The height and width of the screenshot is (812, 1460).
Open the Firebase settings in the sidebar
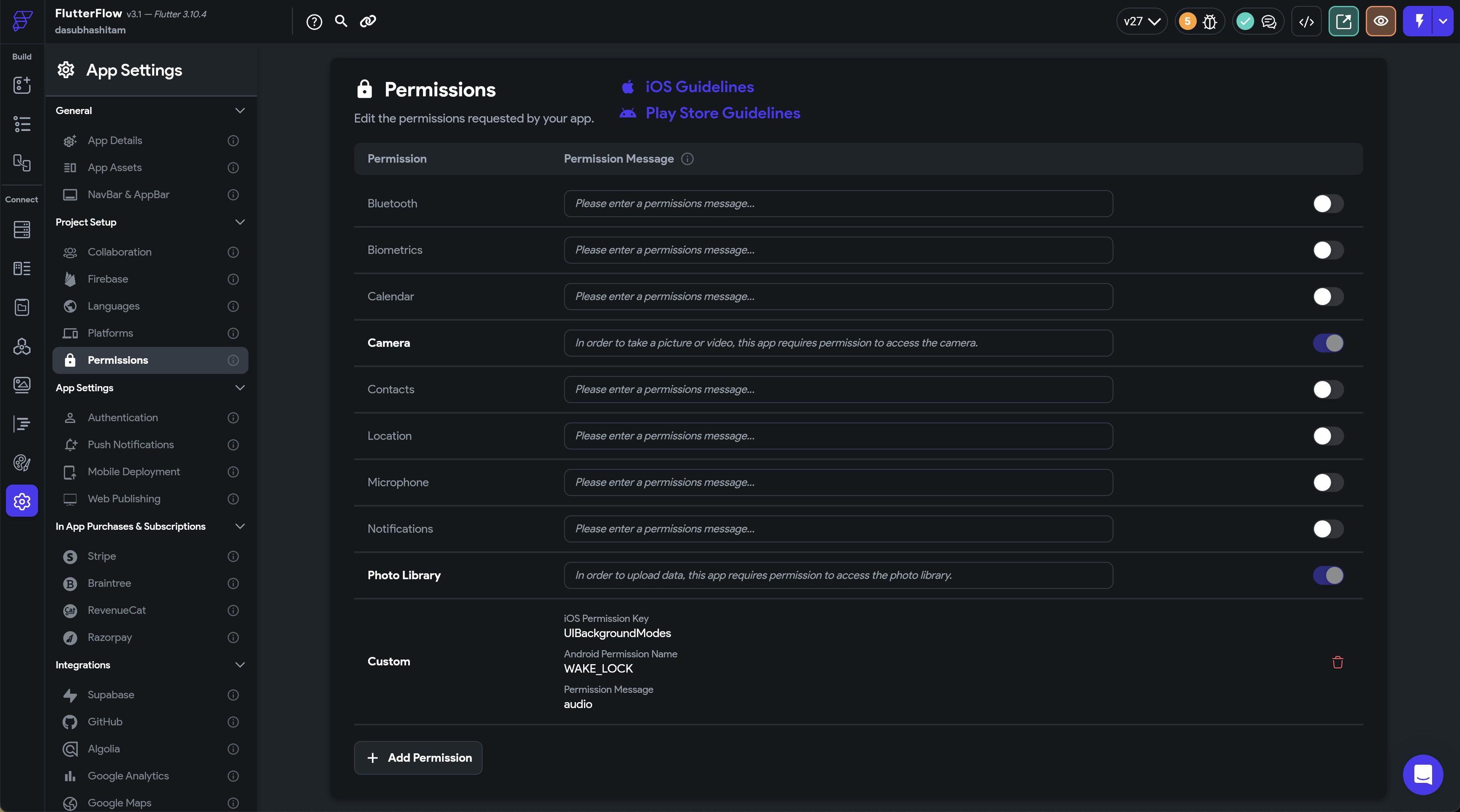[108, 279]
